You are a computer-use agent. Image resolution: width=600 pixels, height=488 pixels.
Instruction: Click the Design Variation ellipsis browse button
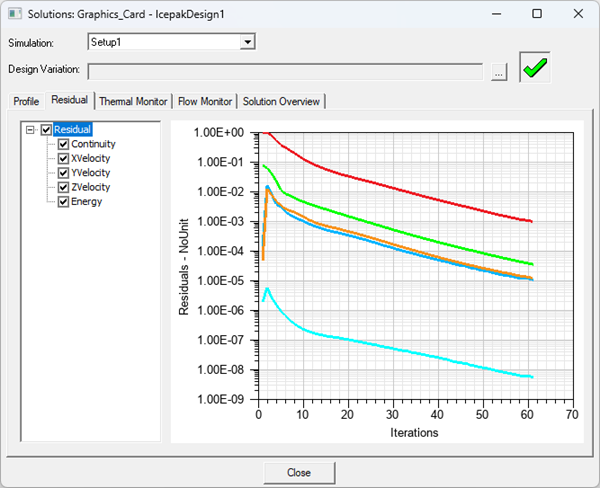[x=500, y=71]
